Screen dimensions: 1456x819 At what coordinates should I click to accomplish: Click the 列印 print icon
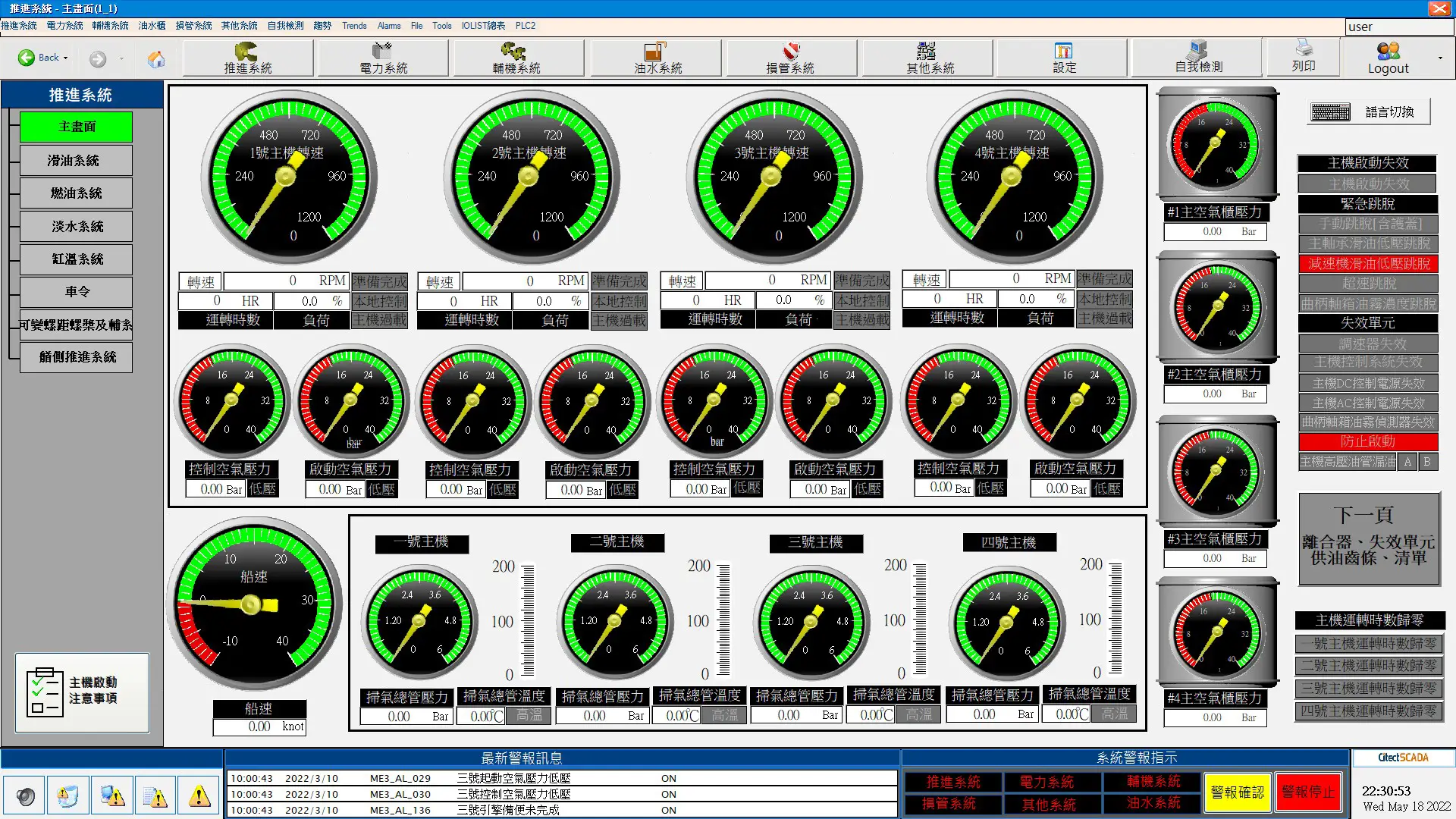[x=1304, y=56]
